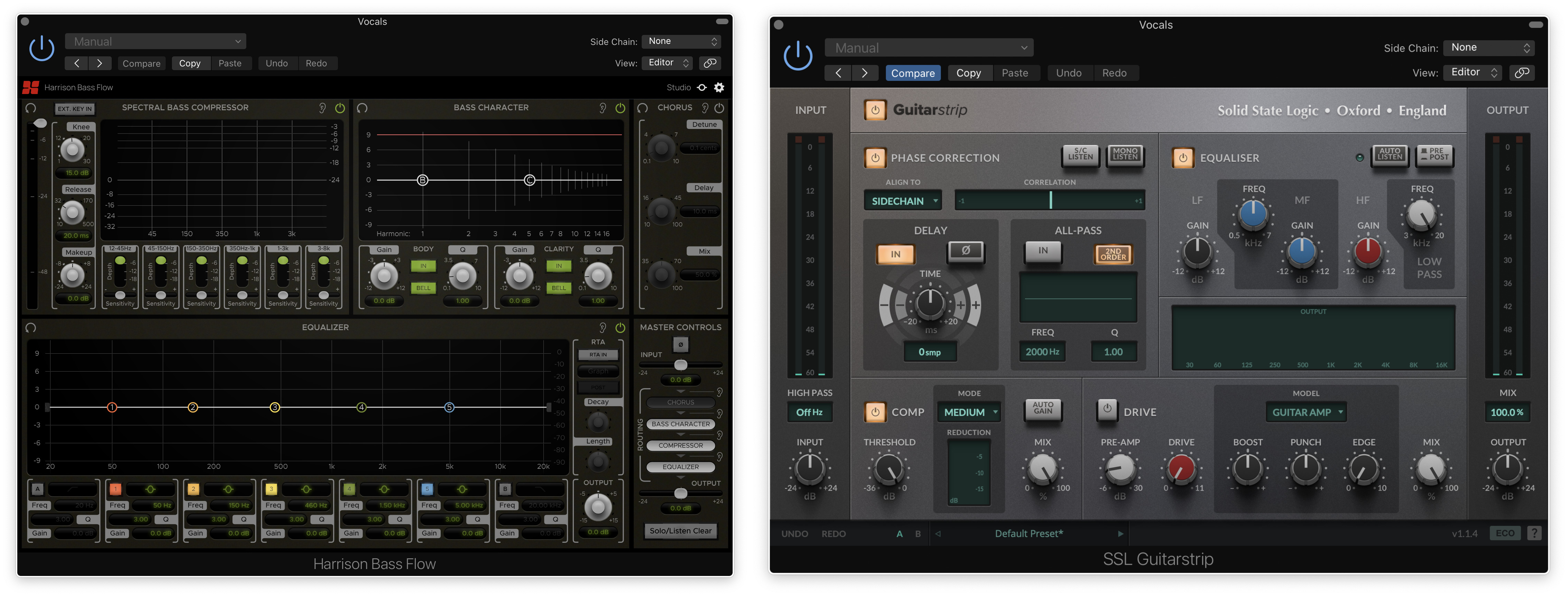The height and width of the screenshot is (596, 1568).
Task: Click Copy in Harrison Bass Flow header
Action: tap(189, 63)
